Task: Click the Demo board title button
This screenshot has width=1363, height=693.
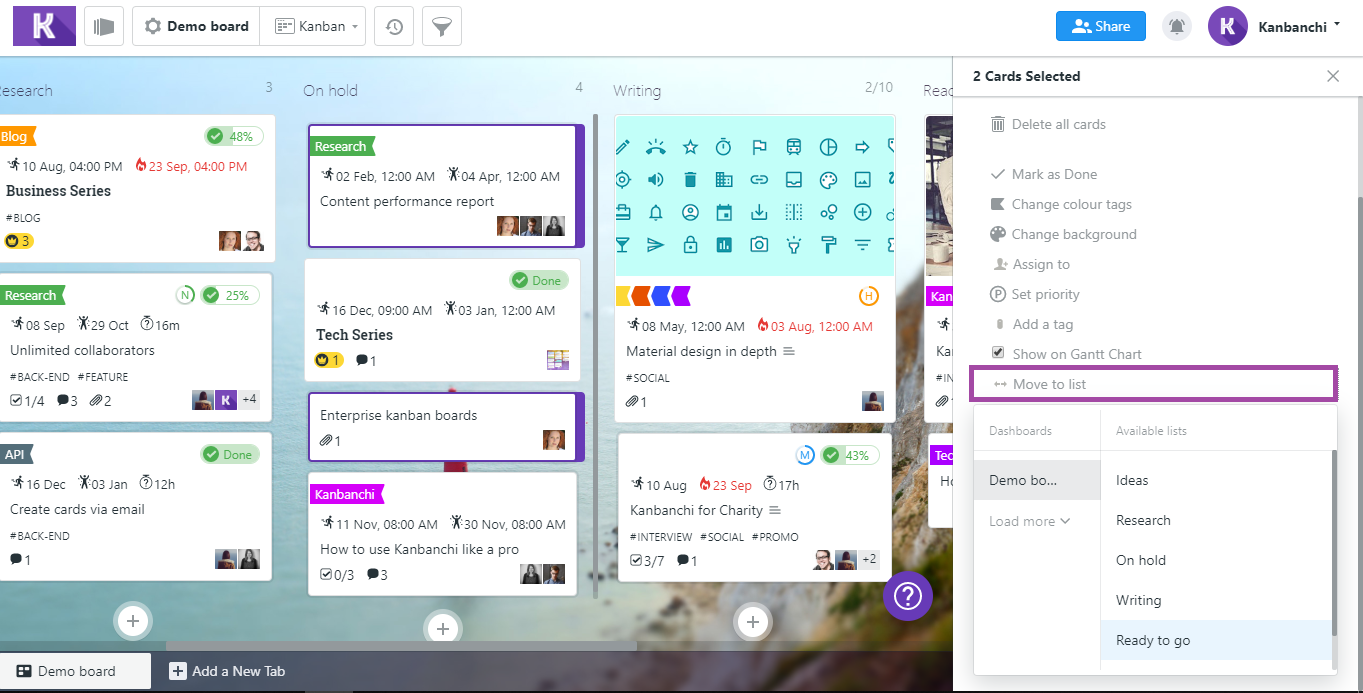Action: 196,27
